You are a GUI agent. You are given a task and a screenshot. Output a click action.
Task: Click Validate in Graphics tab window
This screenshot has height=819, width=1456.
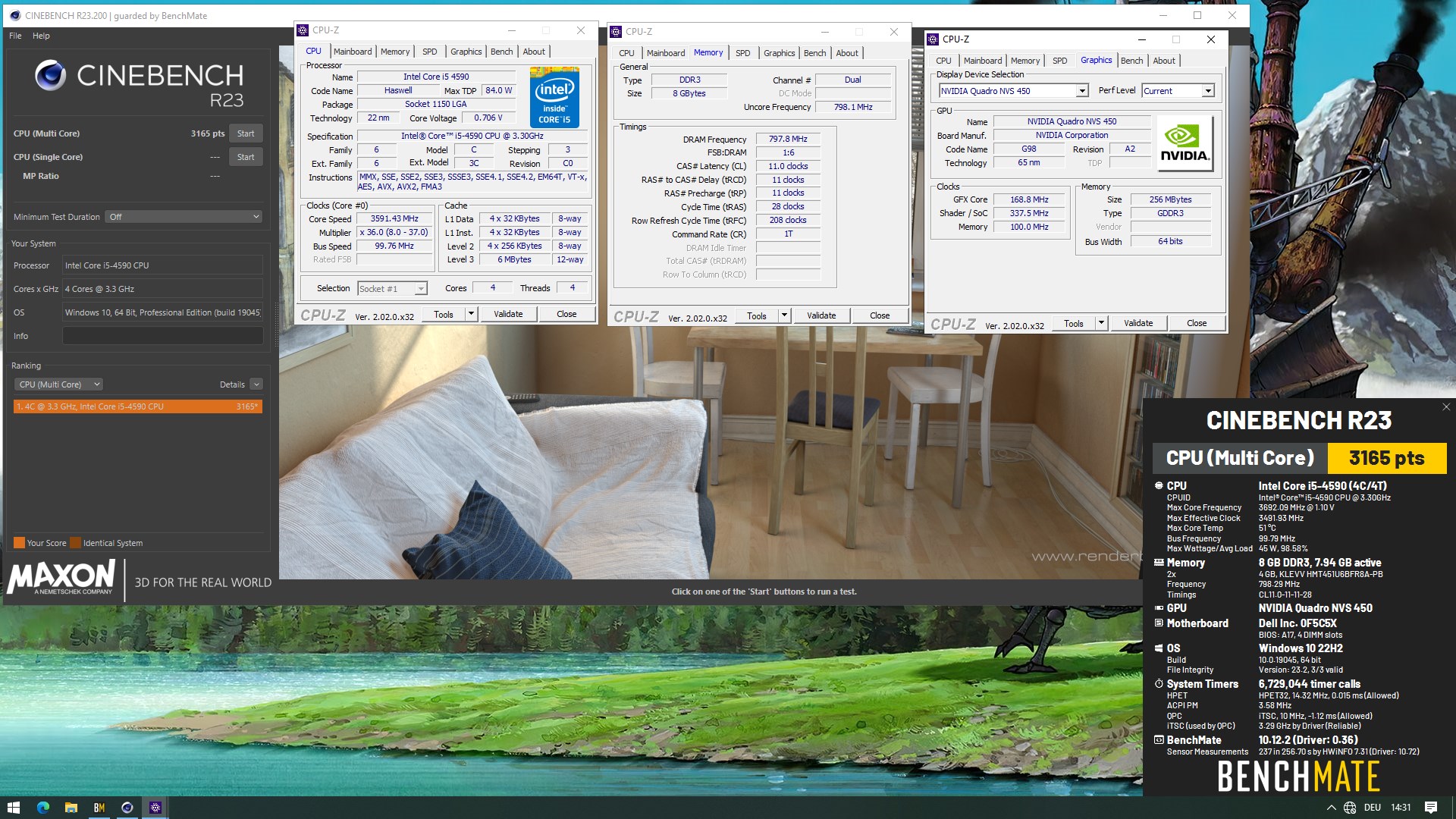coord(1137,323)
